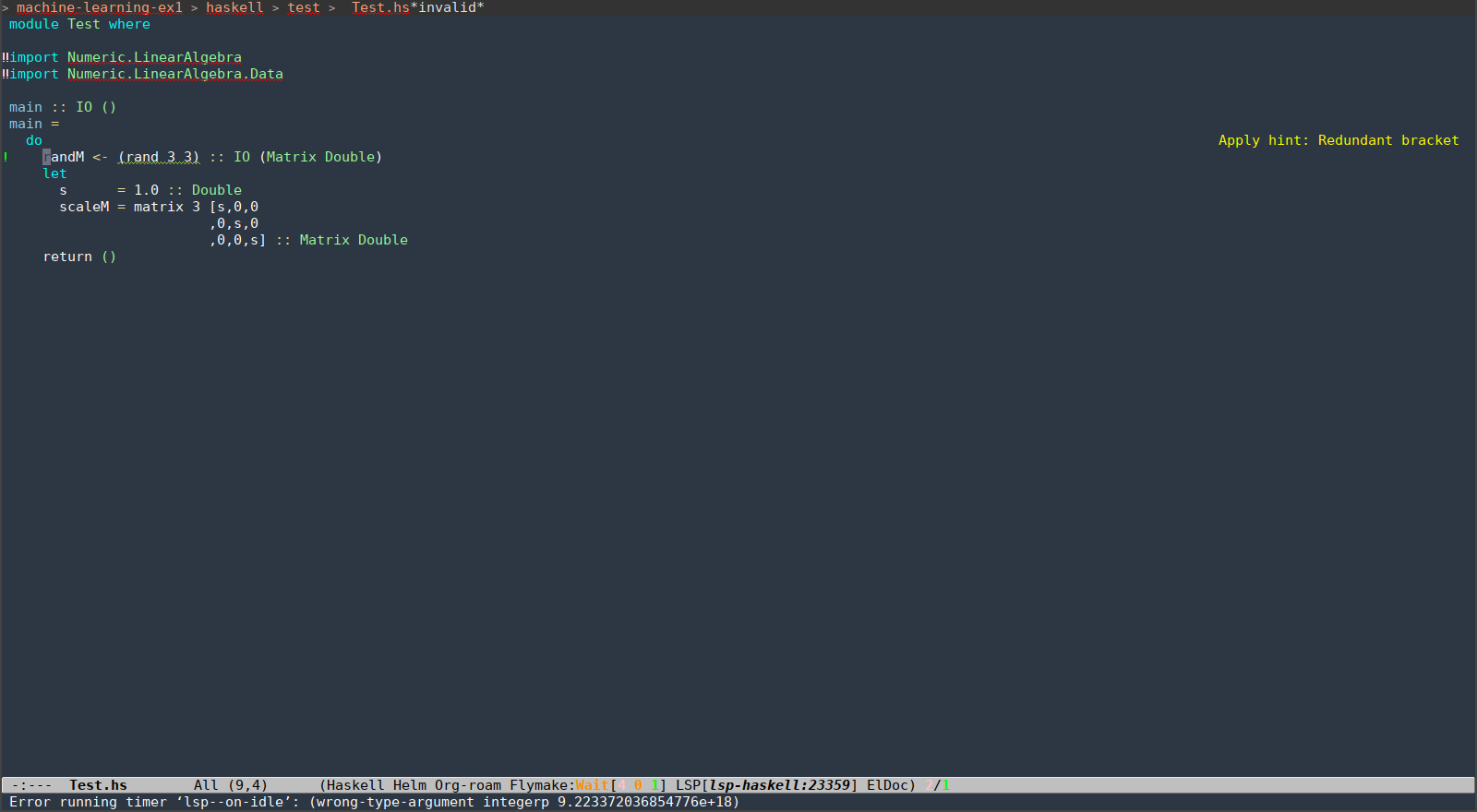Viewport: 1477px width, 812px height.
Task: Click the do keyword
Action: click(34, 140)
